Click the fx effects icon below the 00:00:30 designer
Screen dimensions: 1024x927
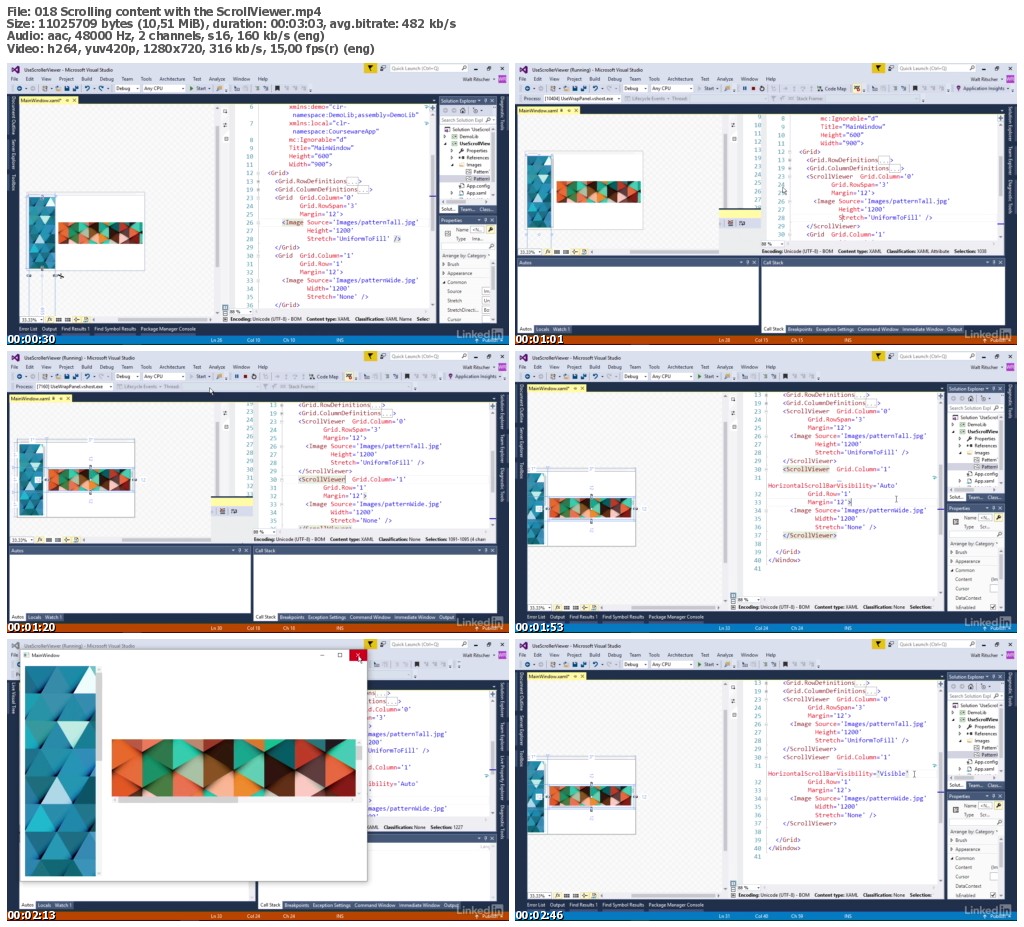click(x=50, y=319)
